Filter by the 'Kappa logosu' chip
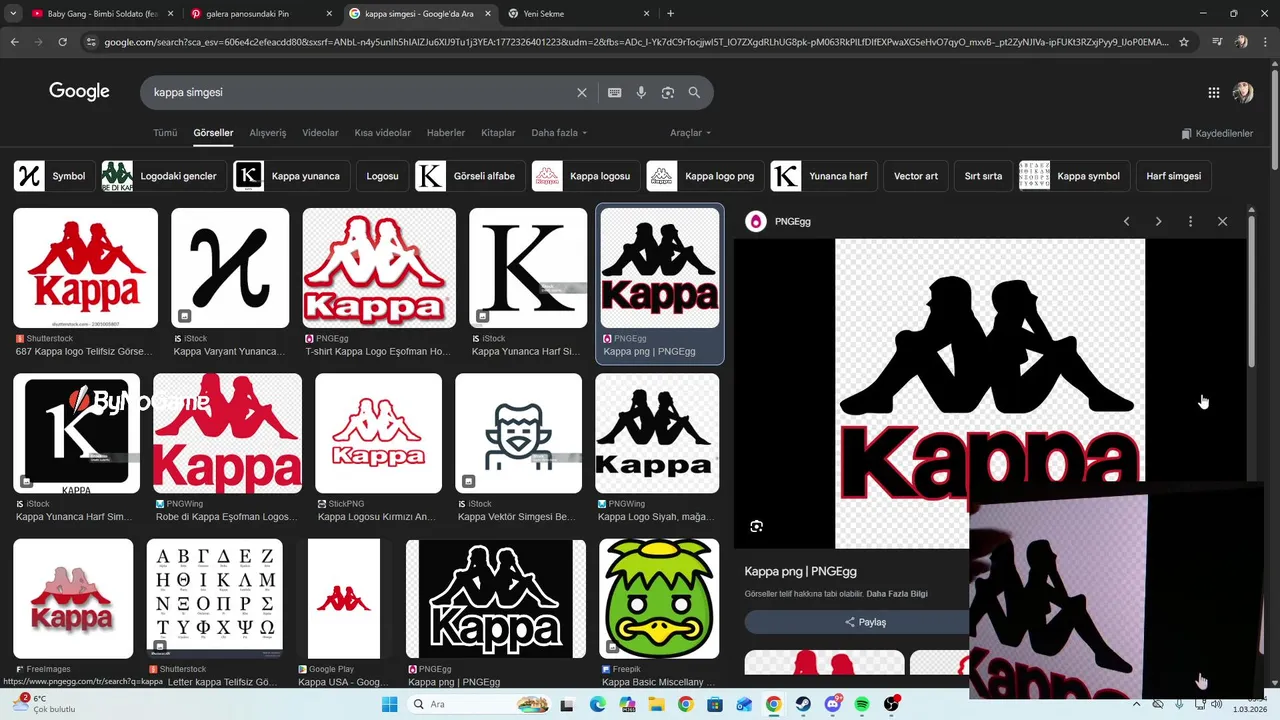This screenshot has height=720, width=1280. [586, 176]
